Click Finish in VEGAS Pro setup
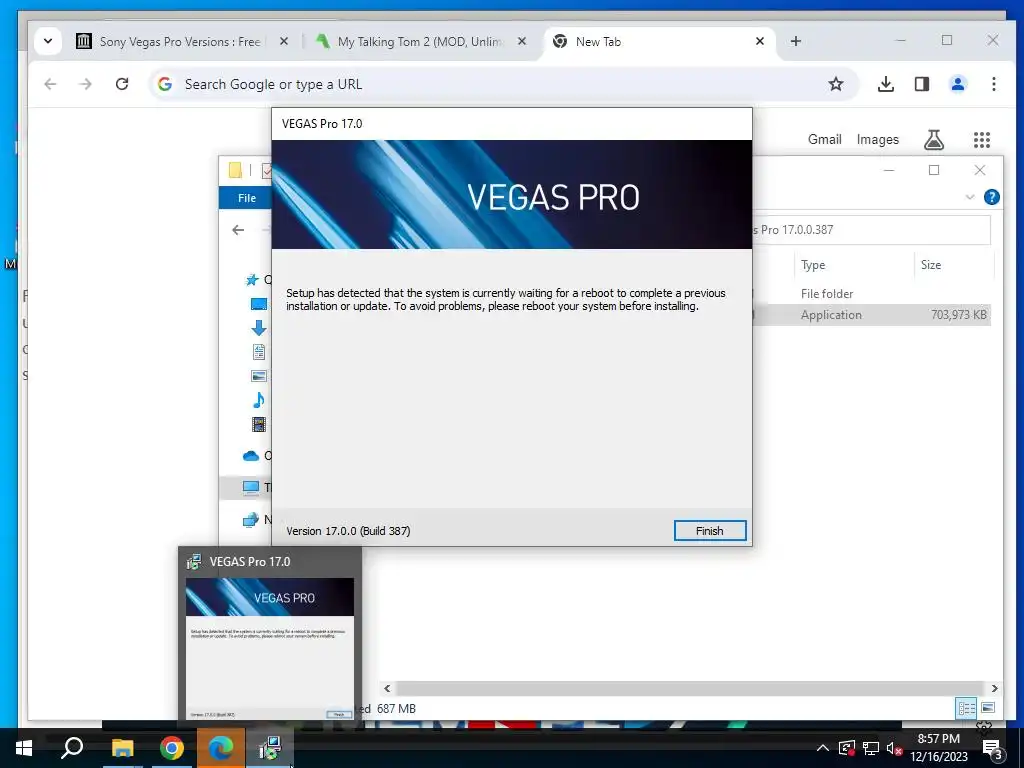1024x768 pixels. [x=709, y=531]
